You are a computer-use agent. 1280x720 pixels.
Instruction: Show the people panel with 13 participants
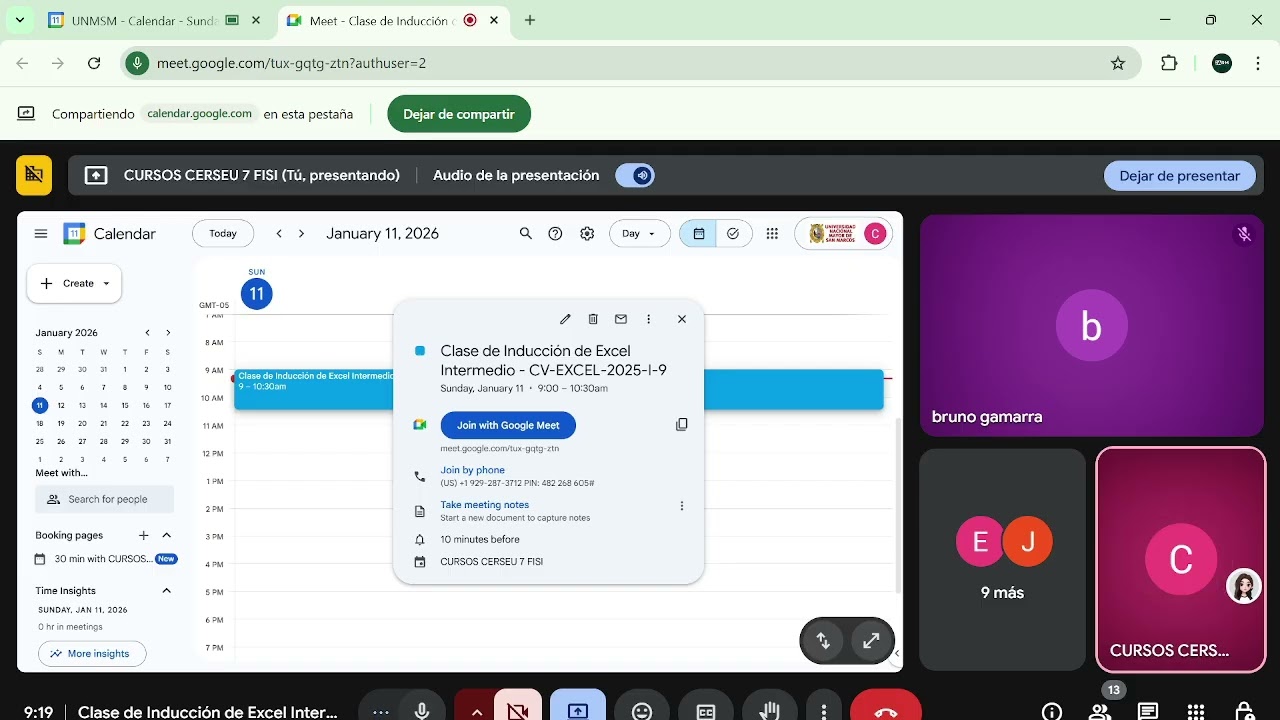(x=1101, y=710)
